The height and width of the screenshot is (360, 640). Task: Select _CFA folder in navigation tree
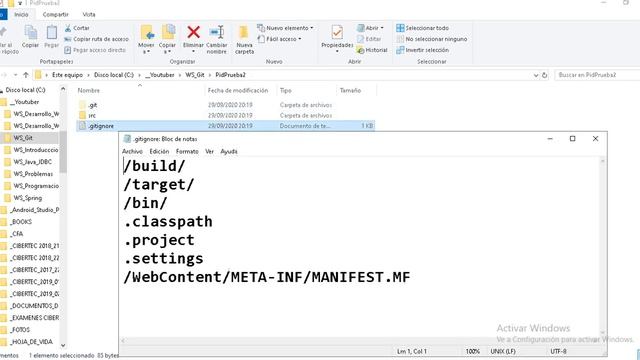[17, 234]
